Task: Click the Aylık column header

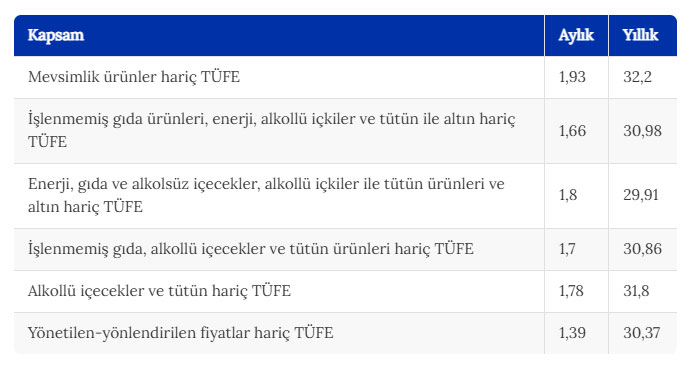Action: [576, 35]
